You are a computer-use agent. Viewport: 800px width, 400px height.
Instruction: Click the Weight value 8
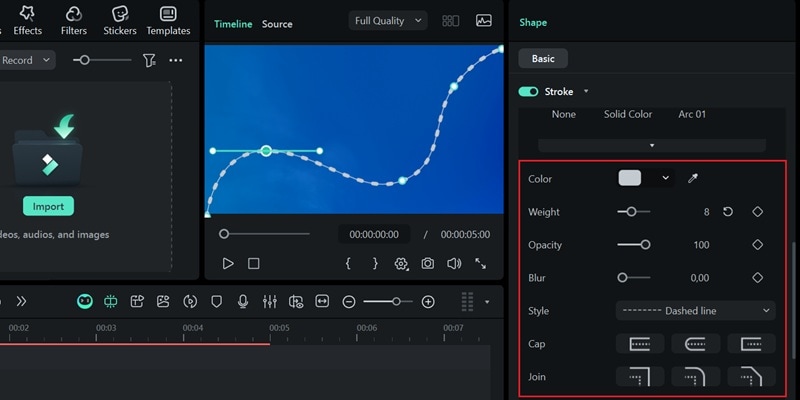point(706,212)
